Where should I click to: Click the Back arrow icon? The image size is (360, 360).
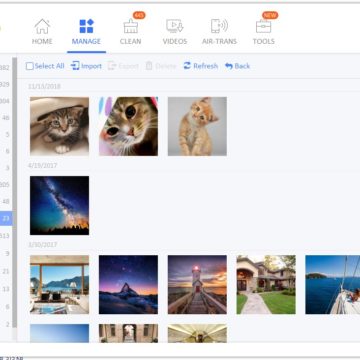(x=229, y=66)
